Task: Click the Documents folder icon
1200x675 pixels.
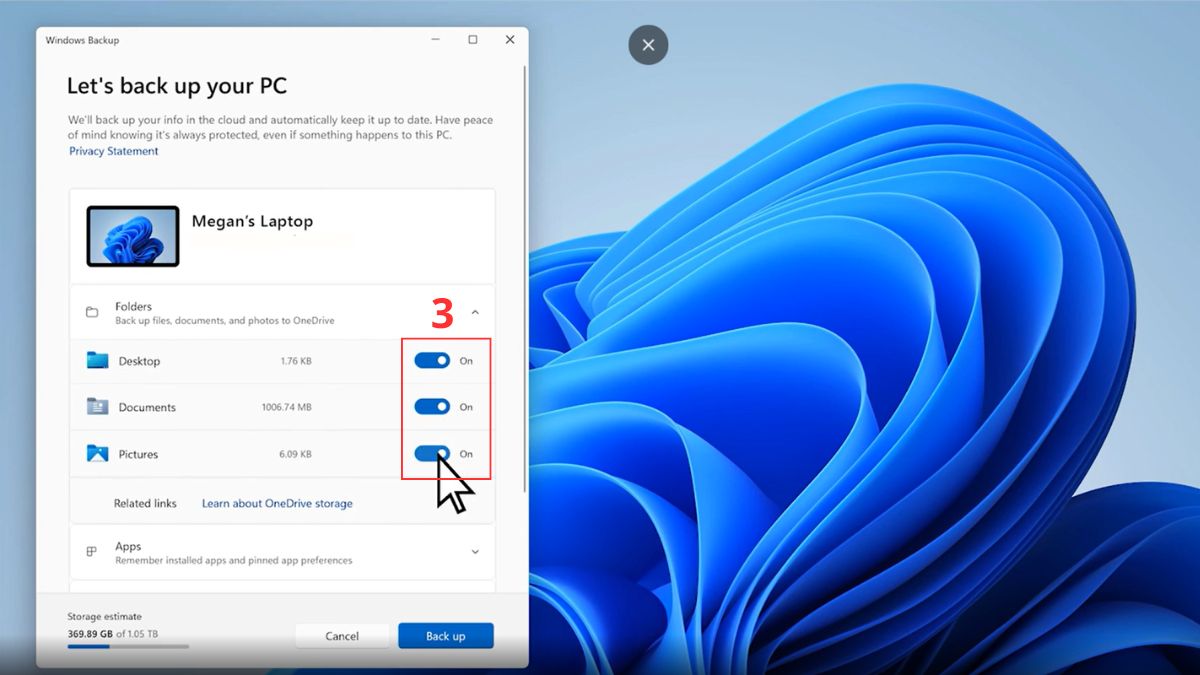Action: 97,407
